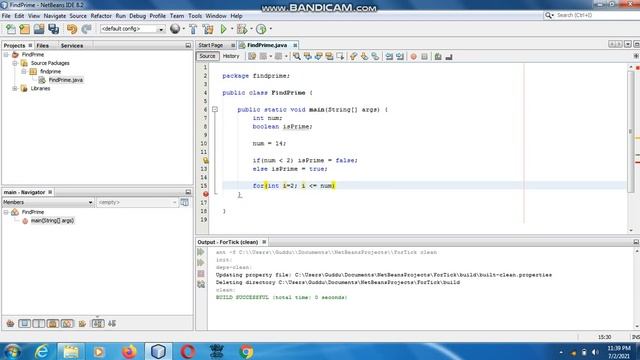Open Google Chrome from the taskbar

(x=246, y=351)
